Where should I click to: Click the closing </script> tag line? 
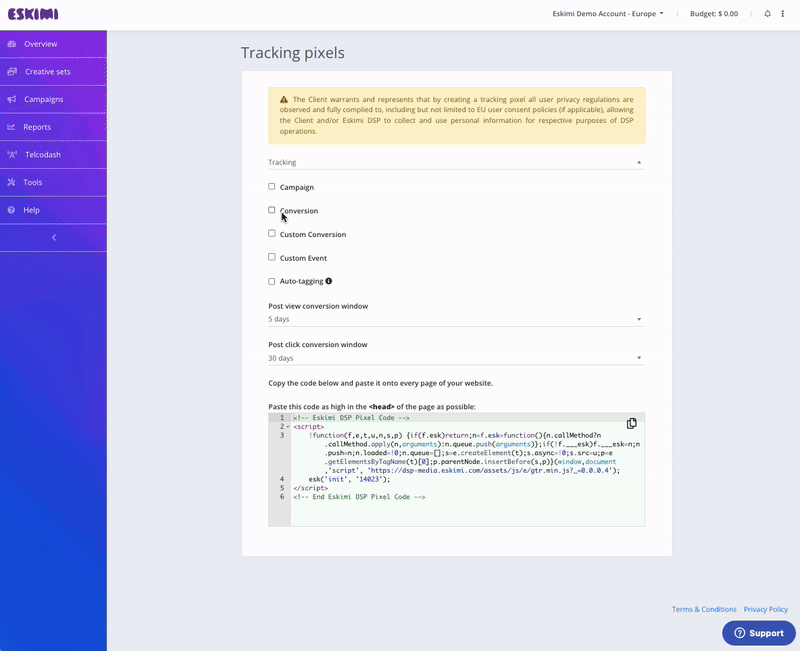(311, 488)
